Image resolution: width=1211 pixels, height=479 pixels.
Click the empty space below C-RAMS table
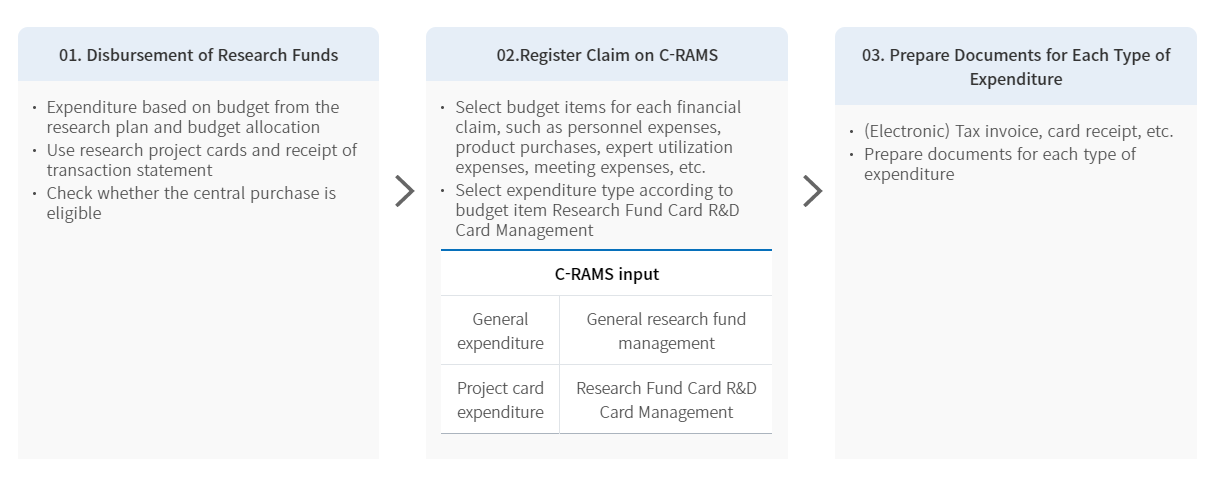pos(606,447)
